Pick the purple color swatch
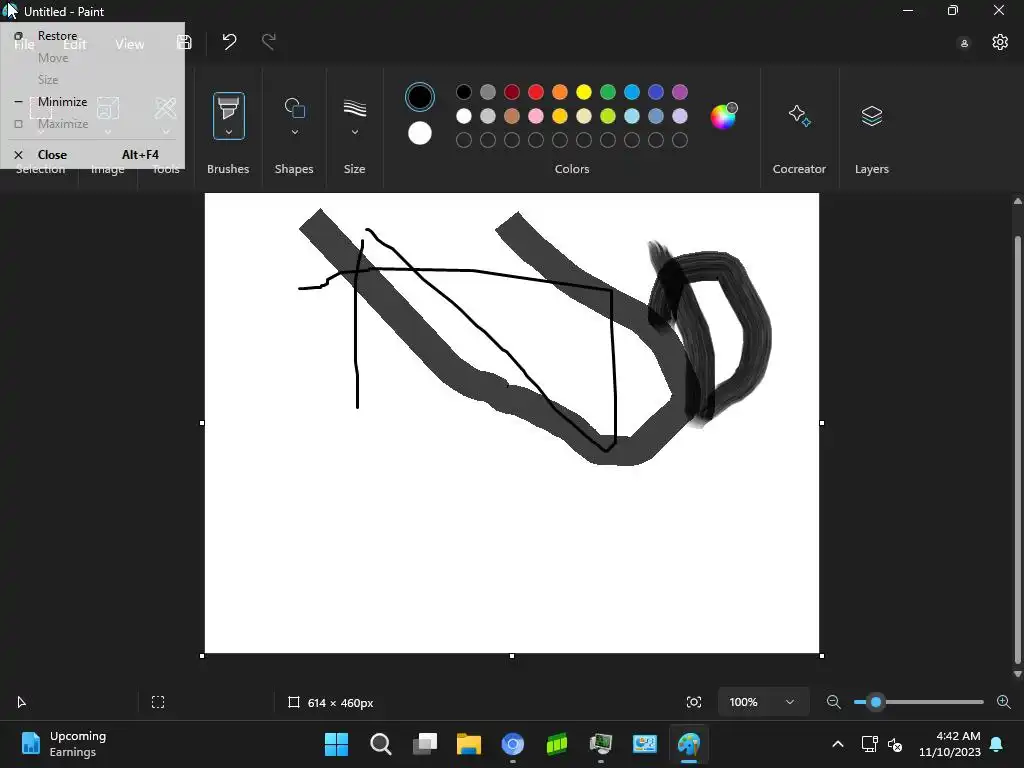The image size is (1024, 768). pyautogui.click(x=680, y=92)
